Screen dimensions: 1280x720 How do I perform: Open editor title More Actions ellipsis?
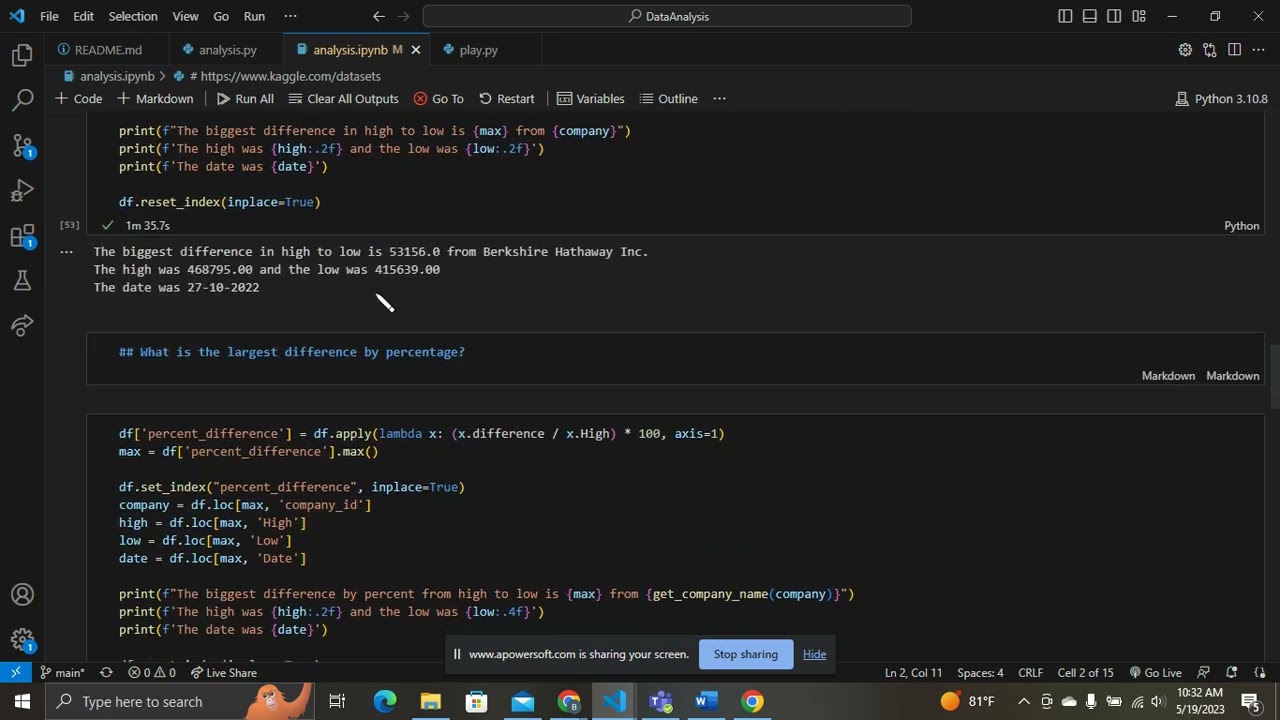click(1258, 49)
